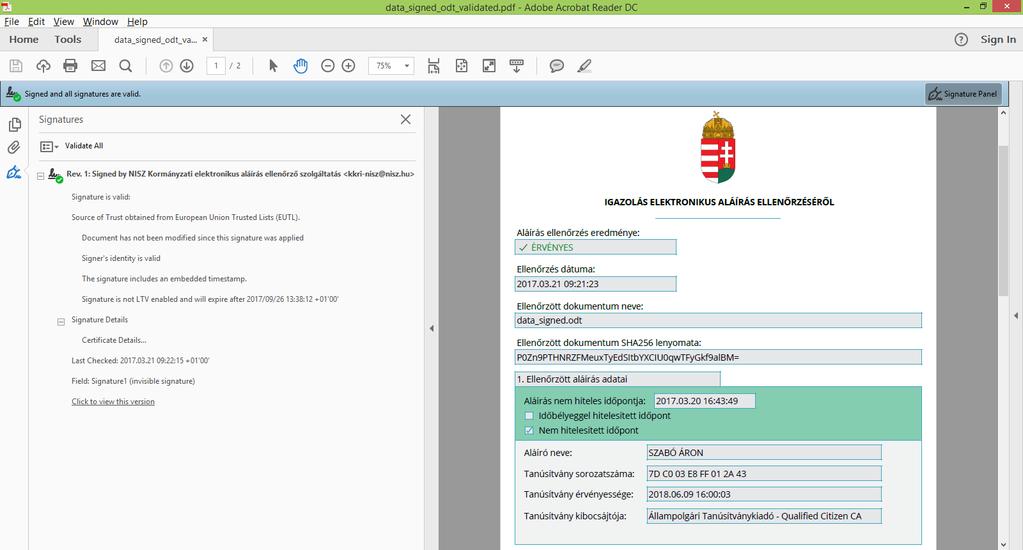This screenshot has height=550, width=1023.
Task: Add a comment with the bubble icon
Action: [x=557, y=66]
